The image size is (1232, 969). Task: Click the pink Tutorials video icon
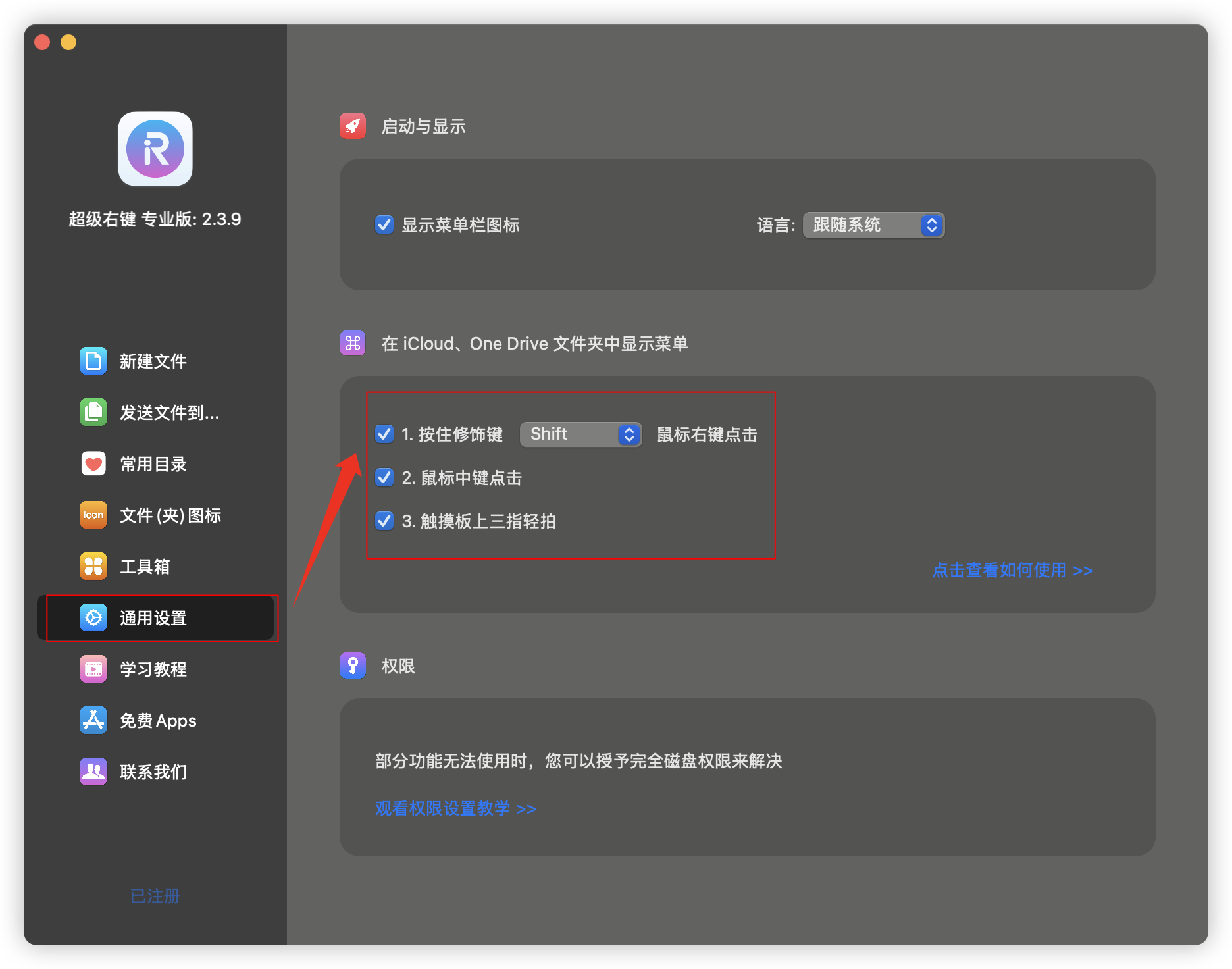(93, 669)
